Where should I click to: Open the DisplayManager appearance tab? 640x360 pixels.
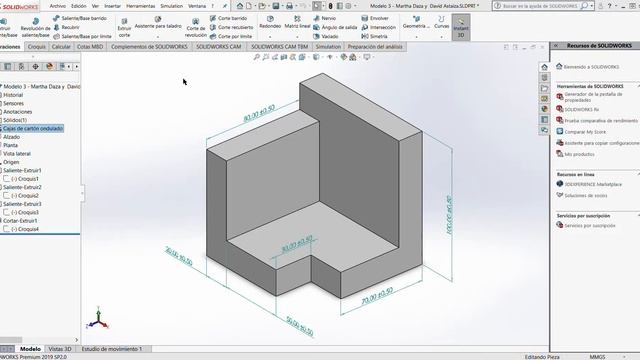point(49,67)
